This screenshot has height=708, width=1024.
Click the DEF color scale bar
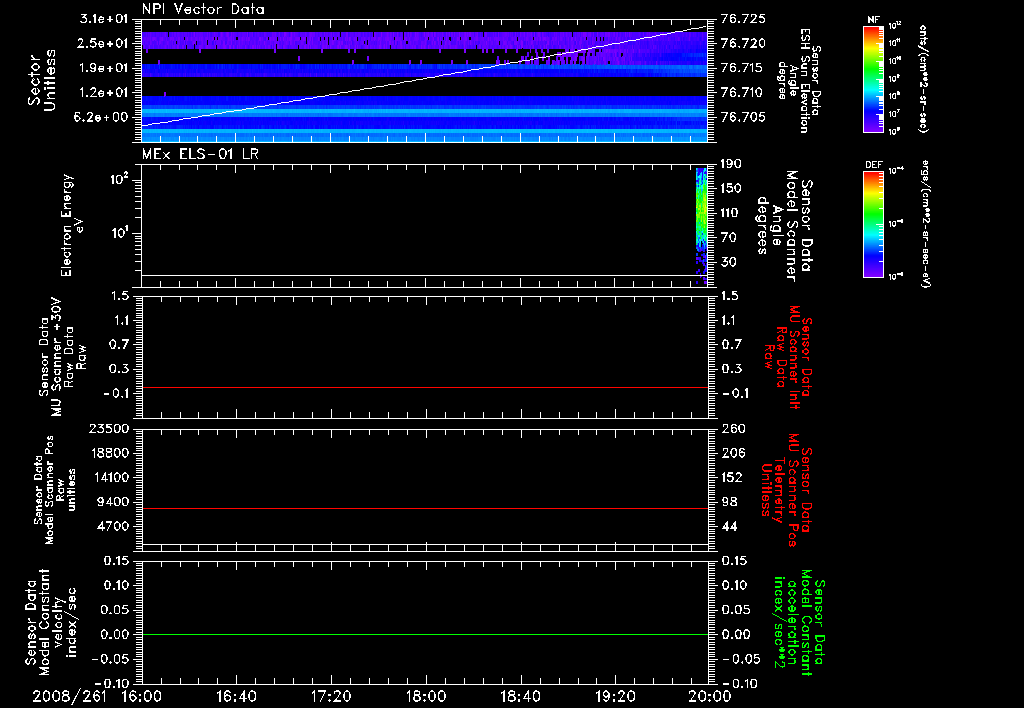[873, 224]
